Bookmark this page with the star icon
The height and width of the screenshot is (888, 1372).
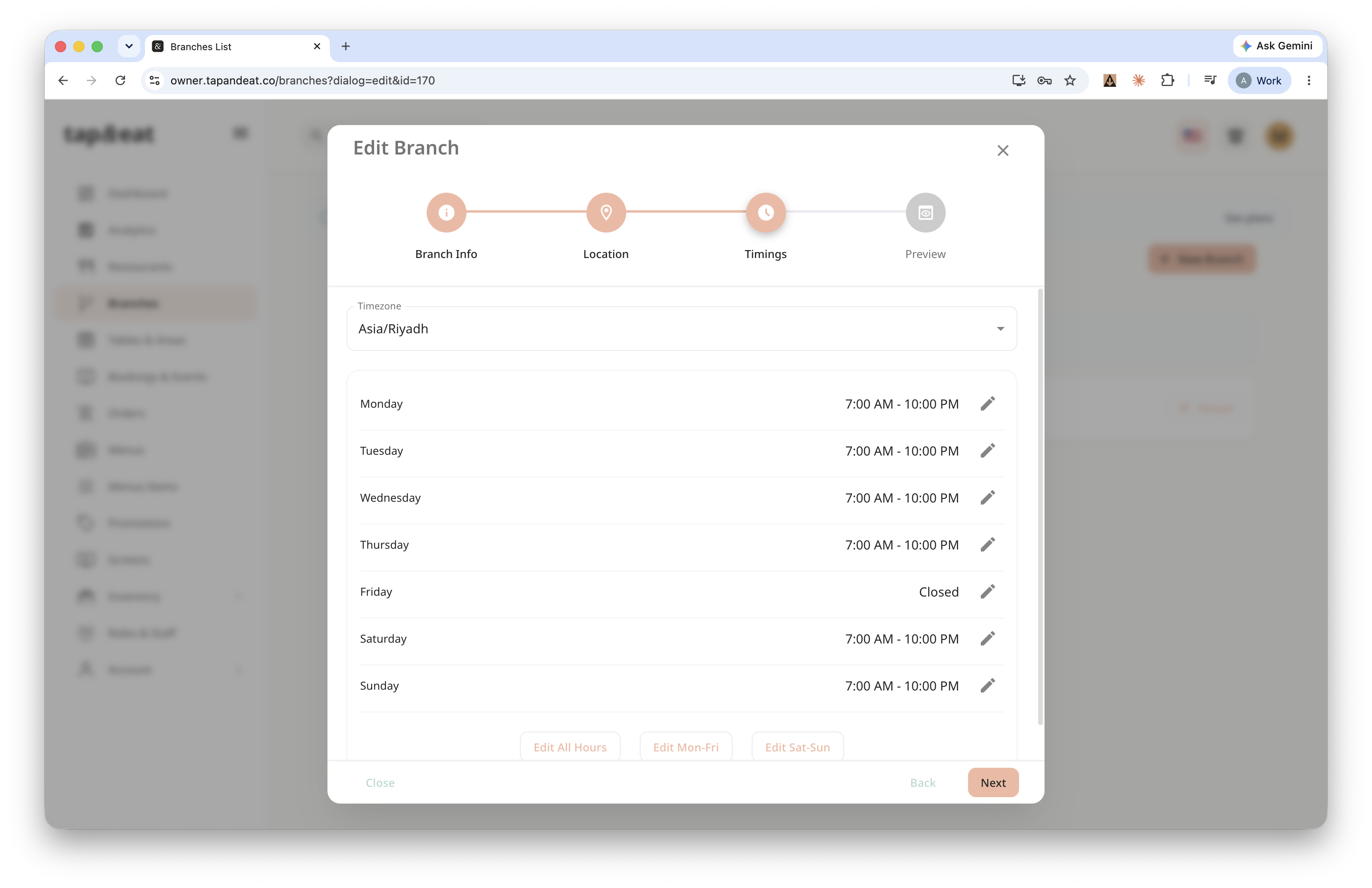(1070, 80)
